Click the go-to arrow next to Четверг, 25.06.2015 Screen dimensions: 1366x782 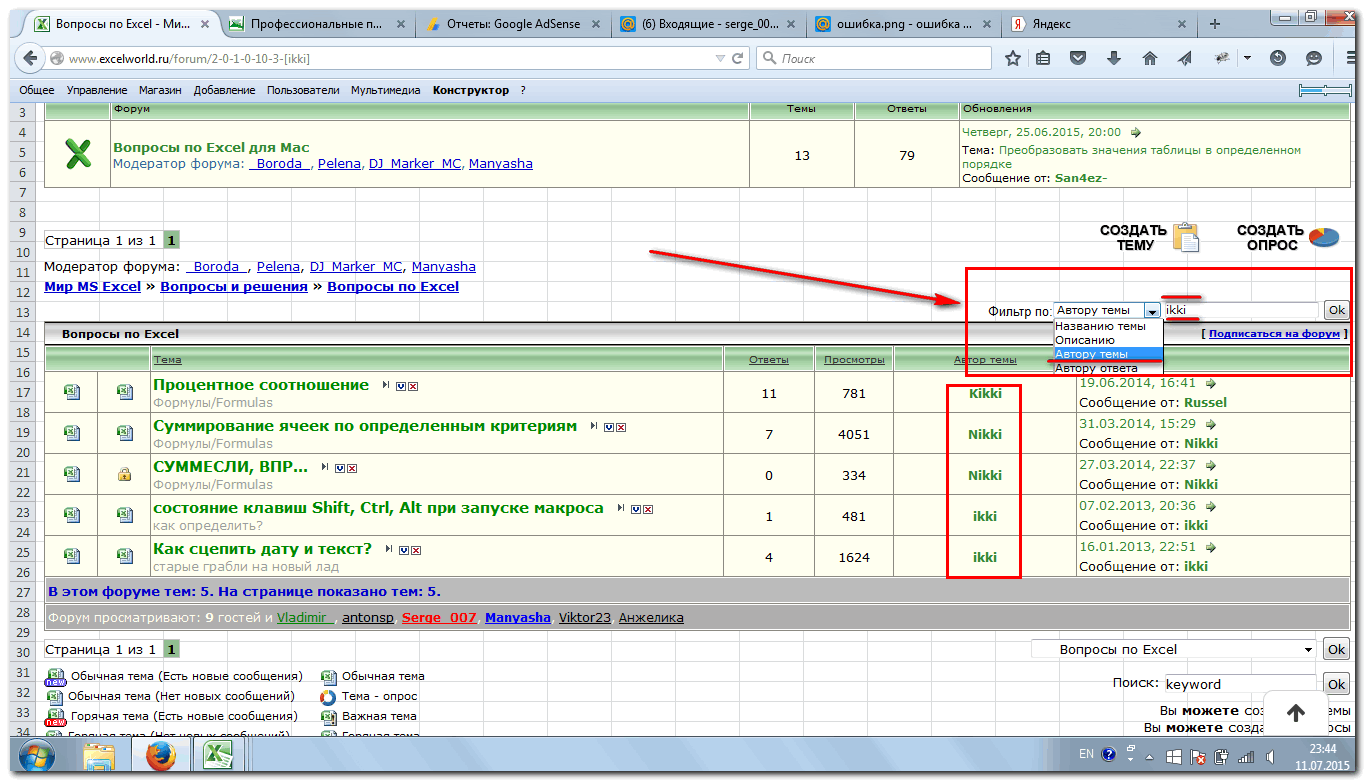click(x=1136, y=132)
